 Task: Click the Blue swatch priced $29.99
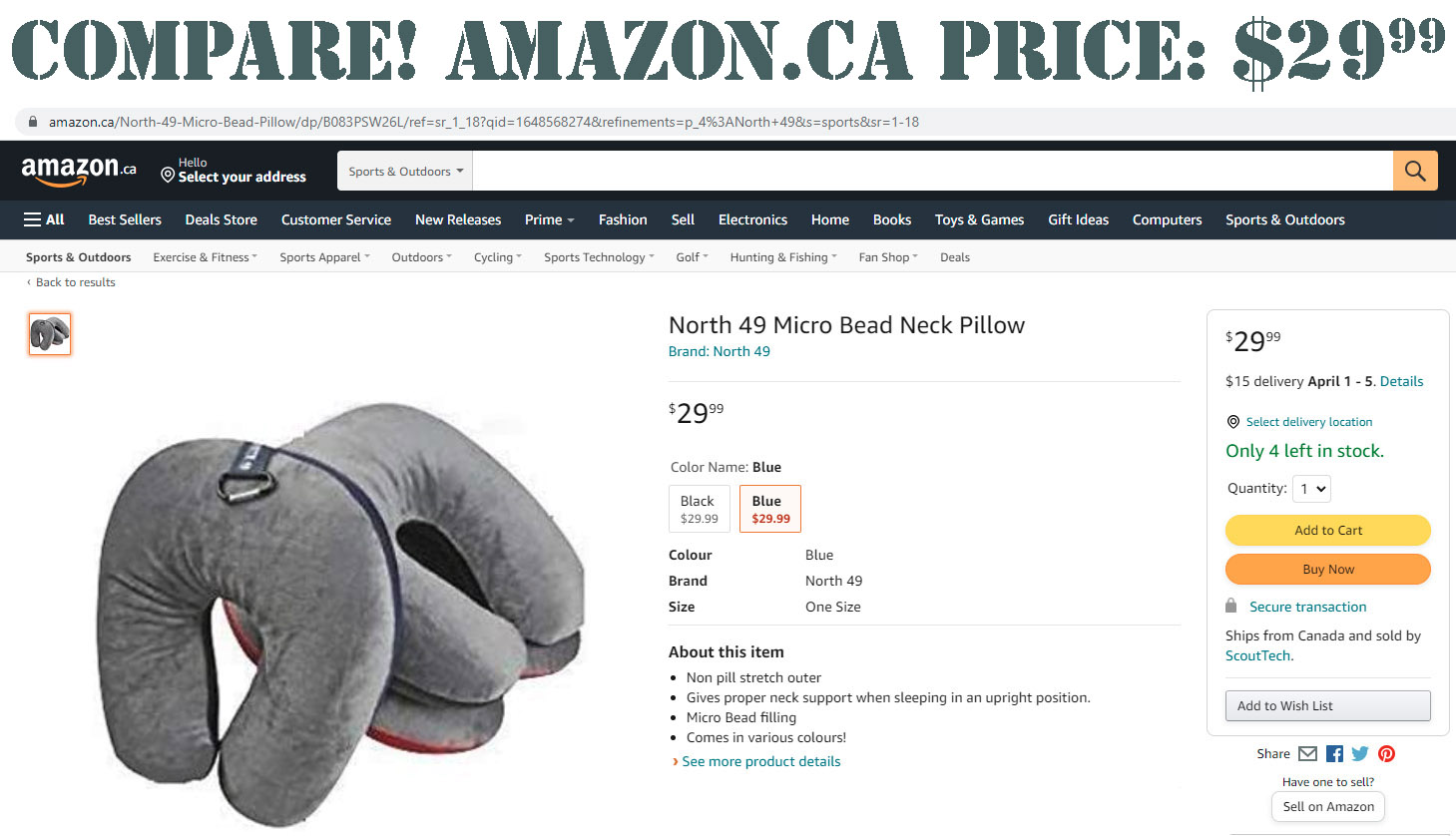pyautogui.click(x=769, y=508)
